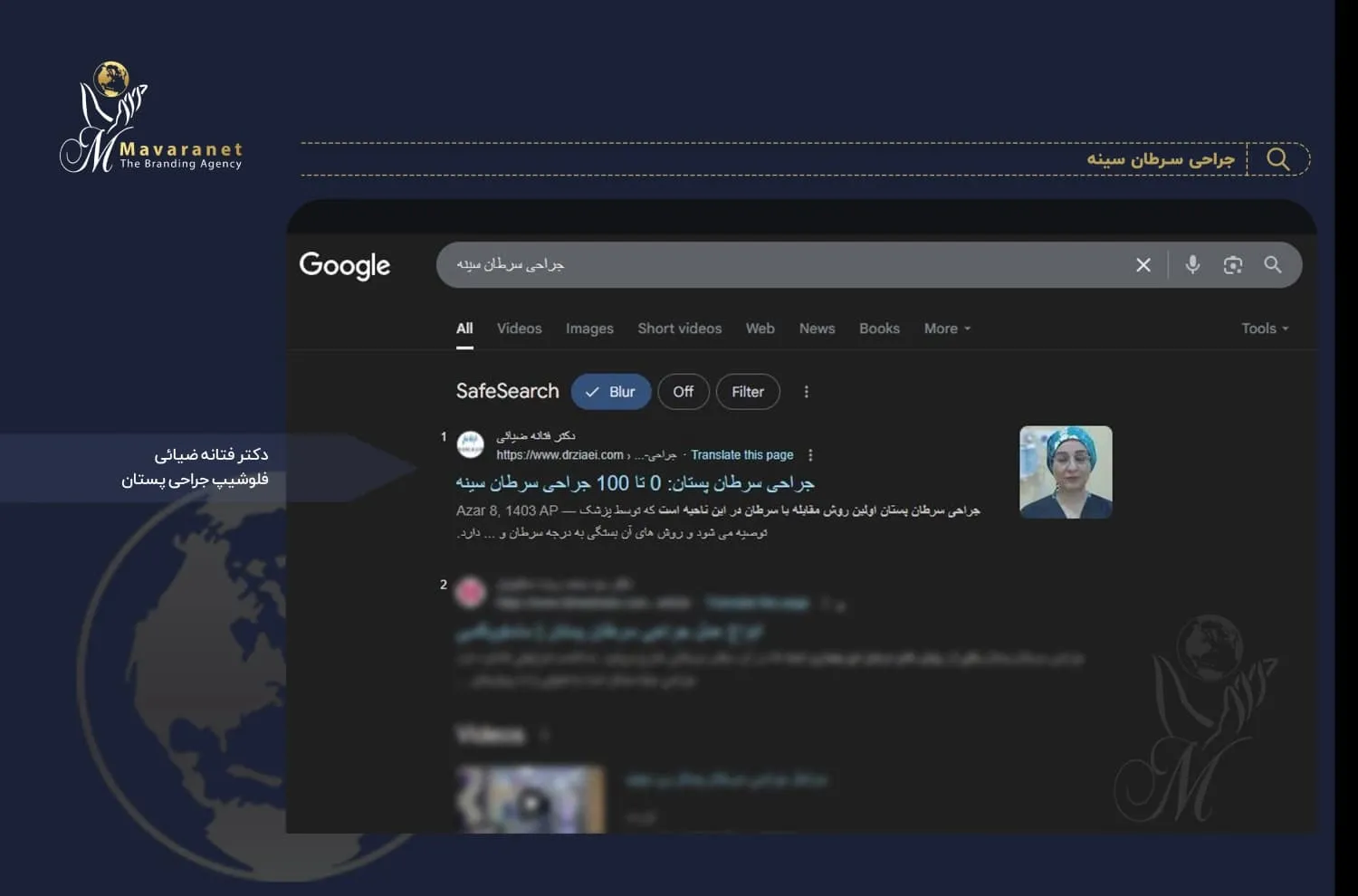Open the News results tab
The image size is (1358, 896).
pos(817,329)
